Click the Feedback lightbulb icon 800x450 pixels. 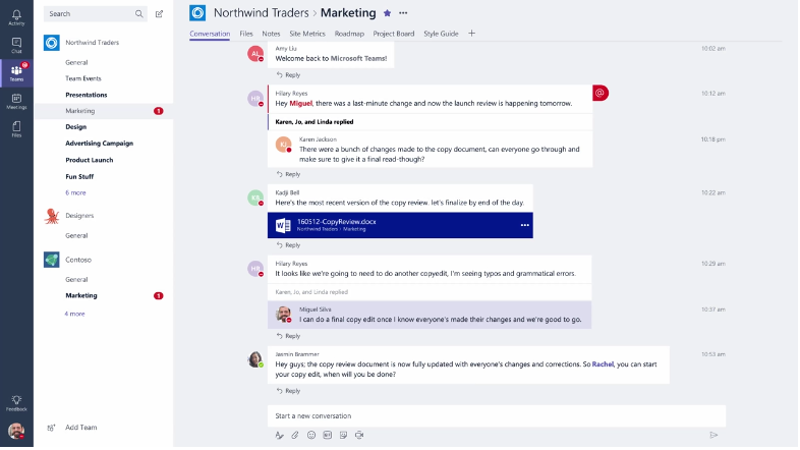16,403
